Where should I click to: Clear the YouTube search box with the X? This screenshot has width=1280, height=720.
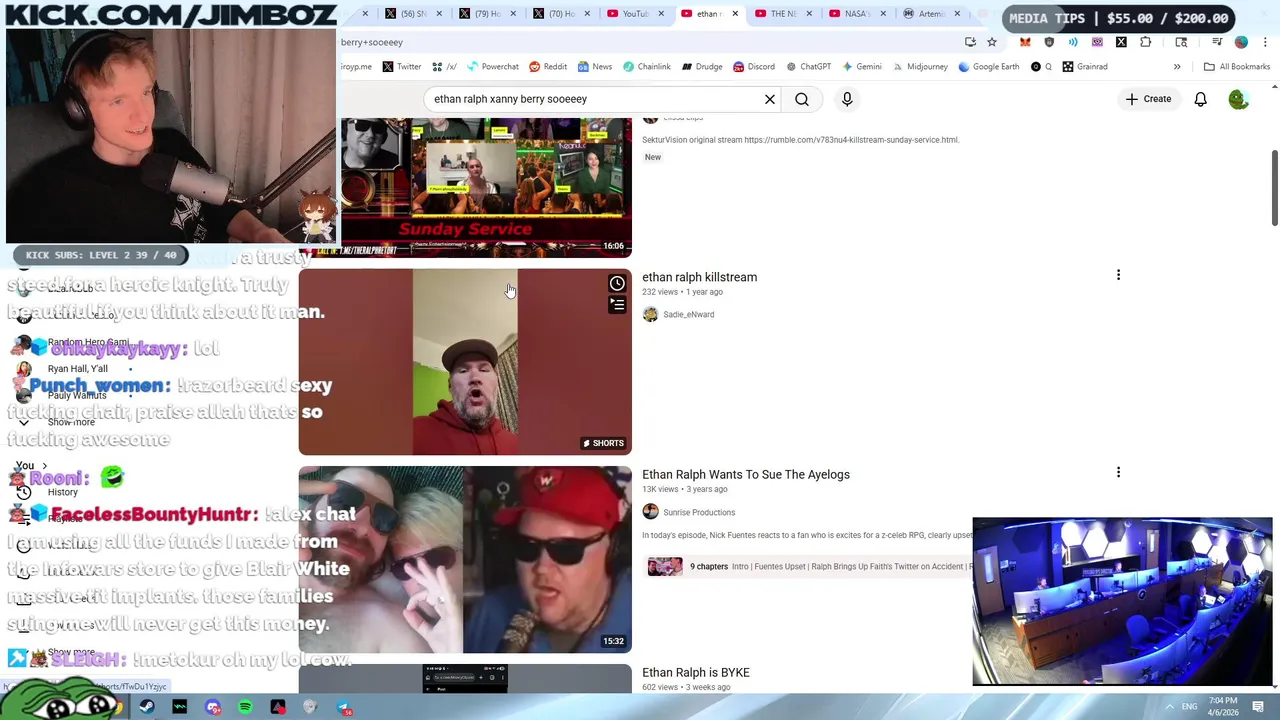pos(770,99)
